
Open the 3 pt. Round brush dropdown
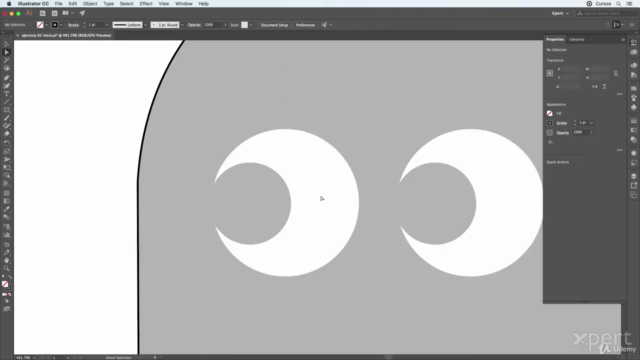(x=182, y=25)
